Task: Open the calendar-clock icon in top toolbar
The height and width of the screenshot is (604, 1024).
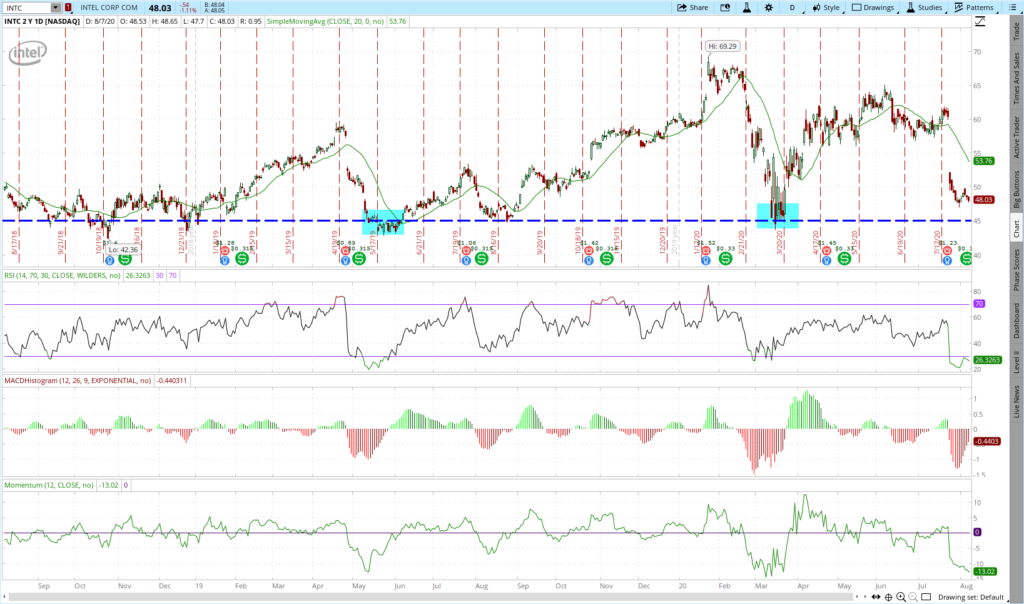Action: tap(725, 8)
